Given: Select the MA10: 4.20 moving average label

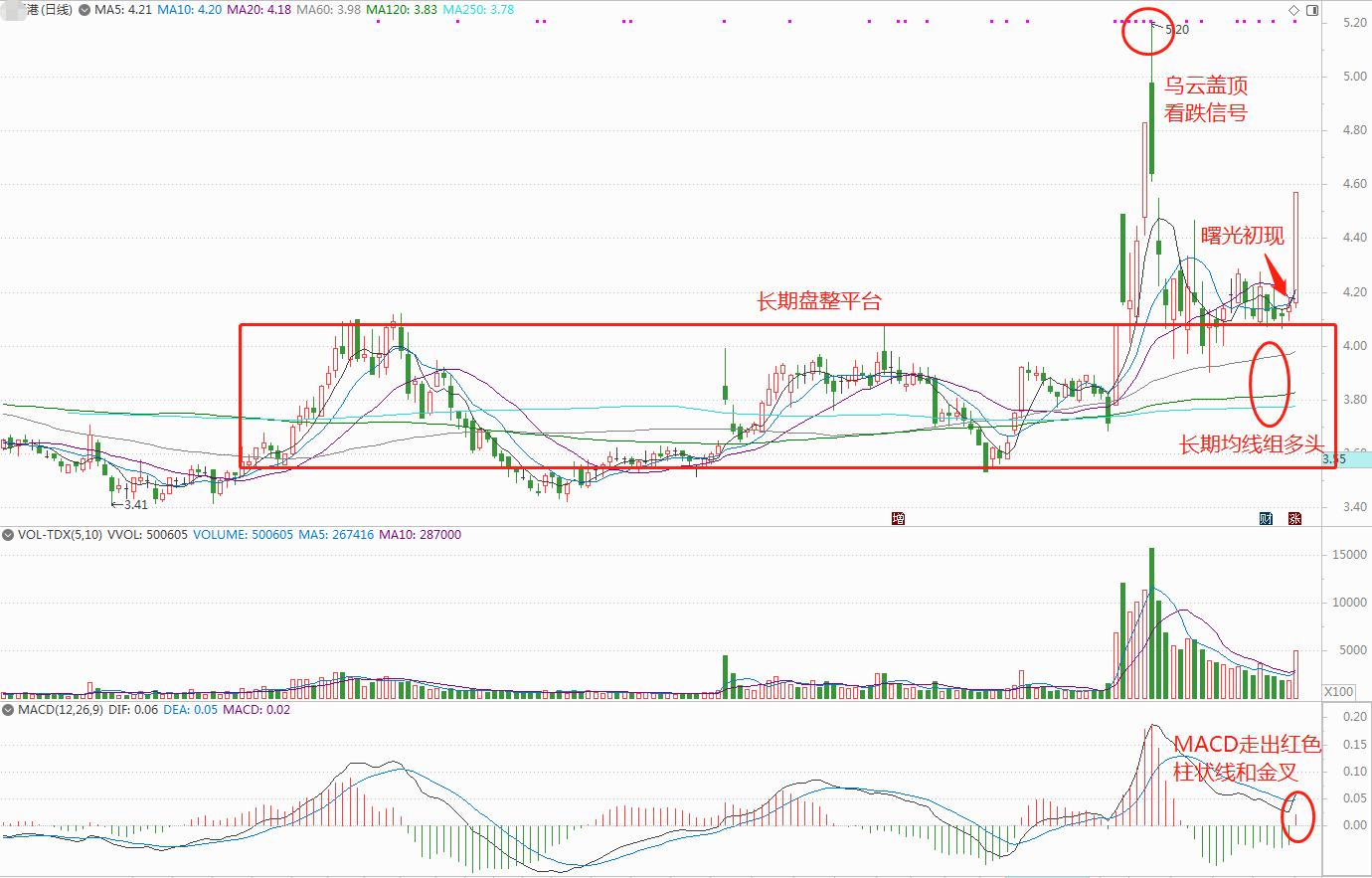Looking at the screenshot, I should [x=189, y=10].
